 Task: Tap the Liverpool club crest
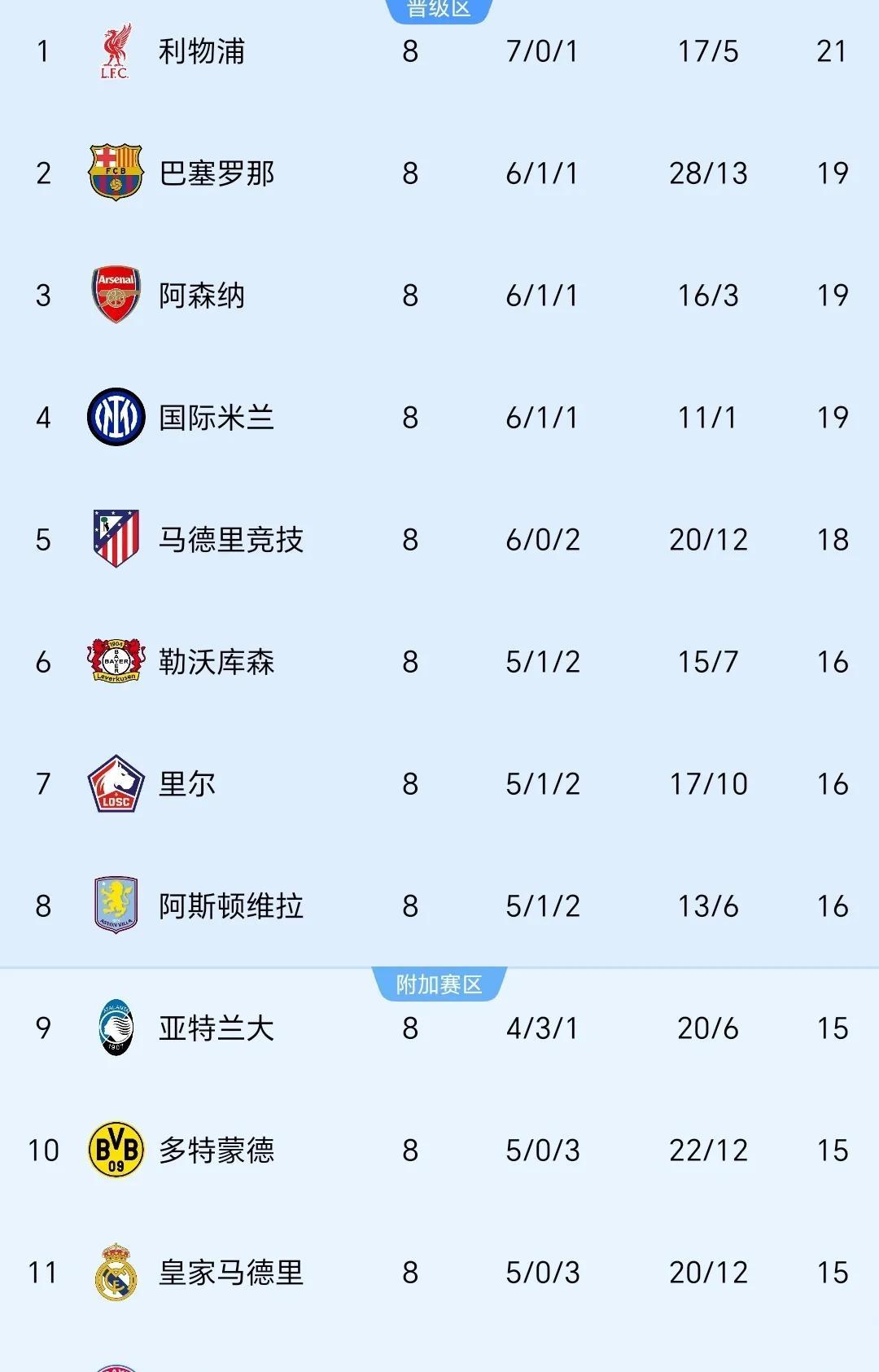[x=116, y=51]
